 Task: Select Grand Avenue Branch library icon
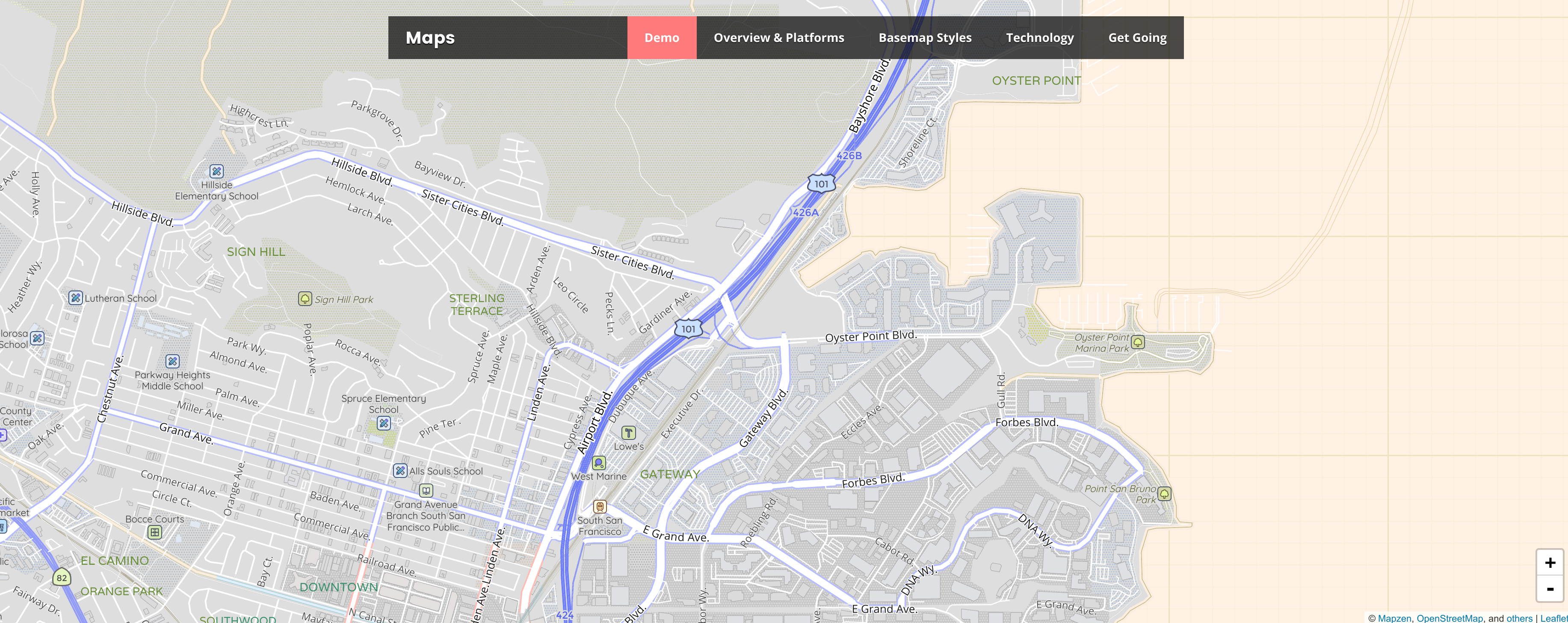click(x=426, y=491)
